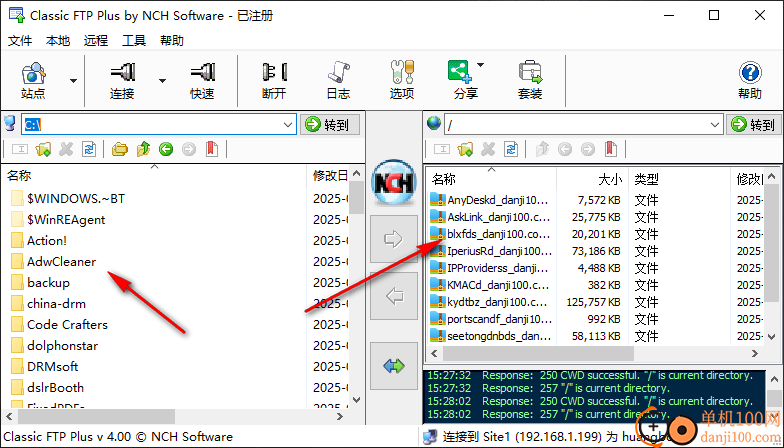
Task: Open the 远程 menu
Action: click(96, 40)
